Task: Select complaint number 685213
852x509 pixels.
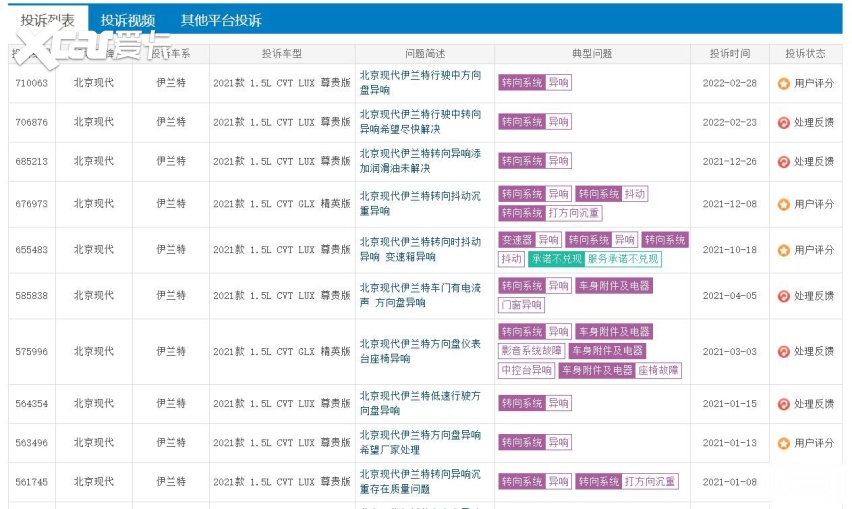Action: click(32, 161)
